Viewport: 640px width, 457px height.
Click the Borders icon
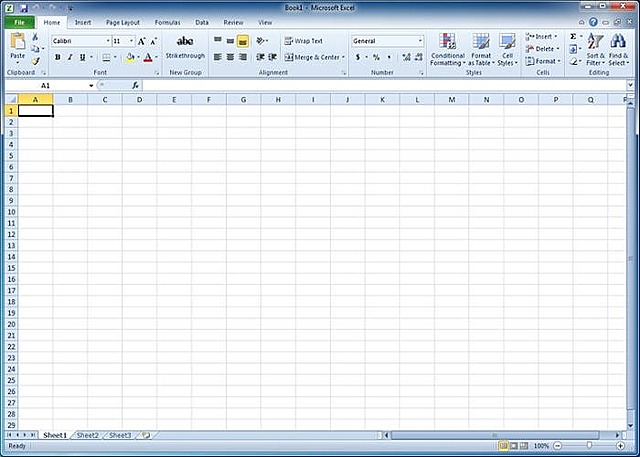click(x=106, y=58)
